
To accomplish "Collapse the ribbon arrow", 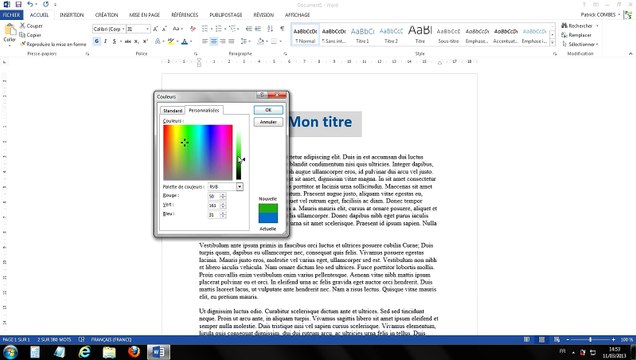I will point(630,54).
